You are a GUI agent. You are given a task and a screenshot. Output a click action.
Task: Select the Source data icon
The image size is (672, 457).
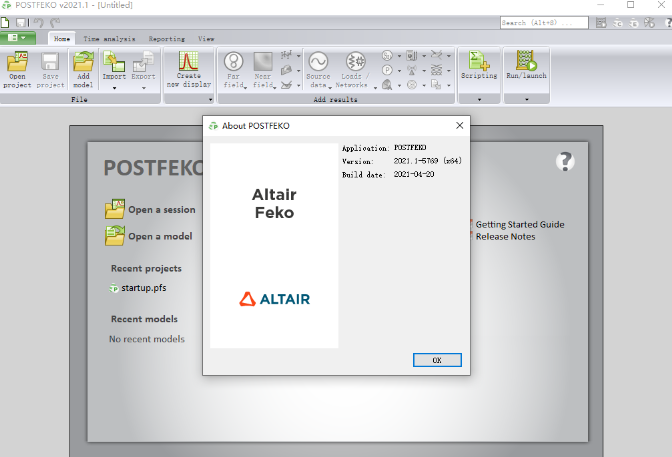[318, 62]
